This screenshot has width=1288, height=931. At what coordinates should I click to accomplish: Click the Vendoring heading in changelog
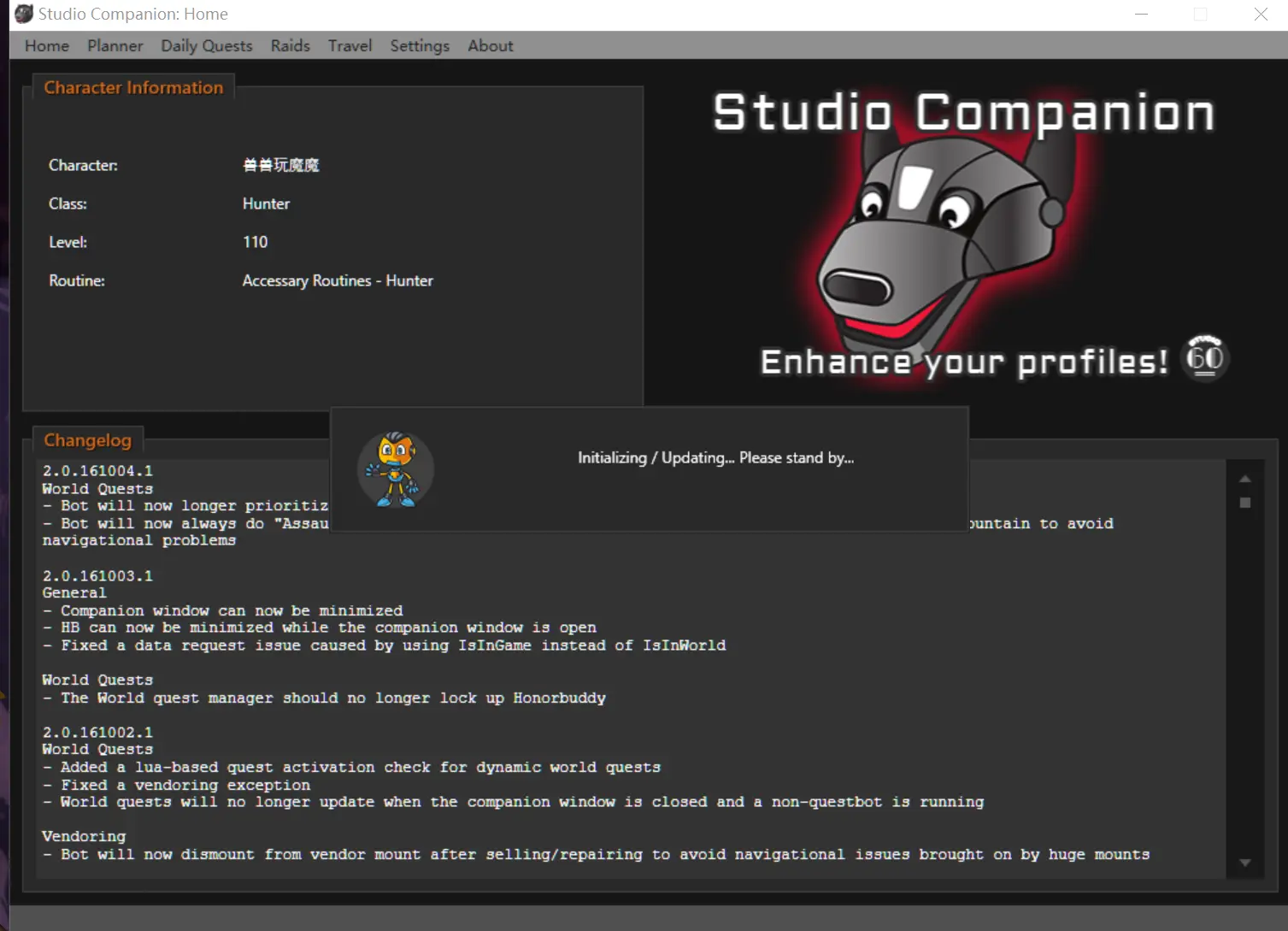tap(84, 836)
